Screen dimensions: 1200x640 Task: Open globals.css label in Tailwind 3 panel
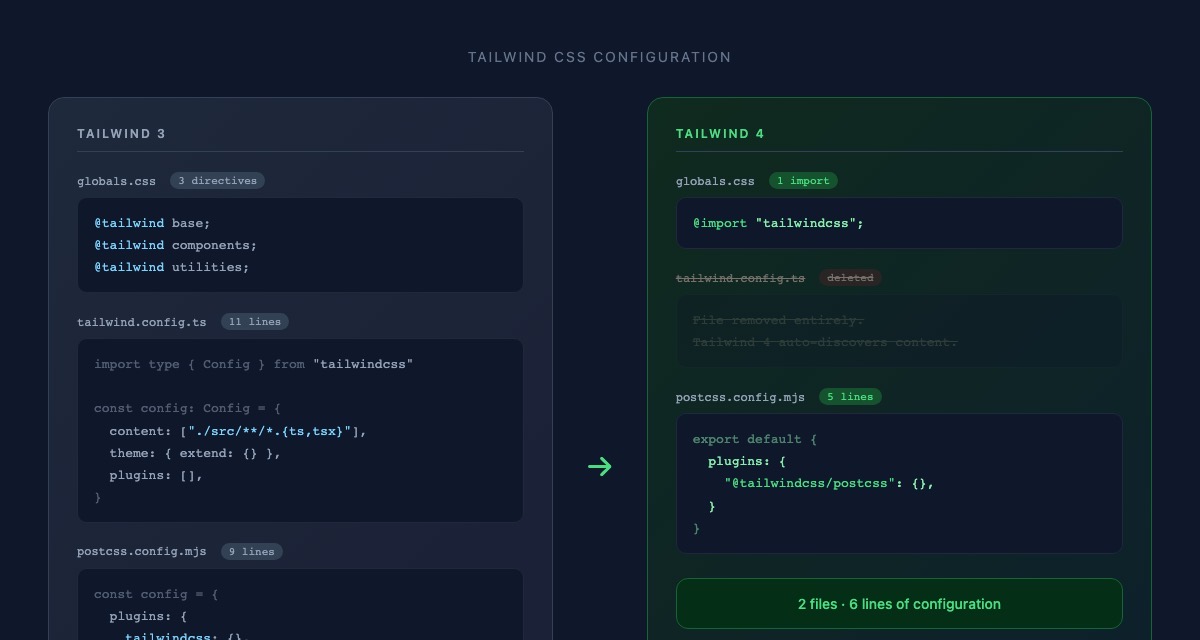pyautogui.click(x=117, y=181)
